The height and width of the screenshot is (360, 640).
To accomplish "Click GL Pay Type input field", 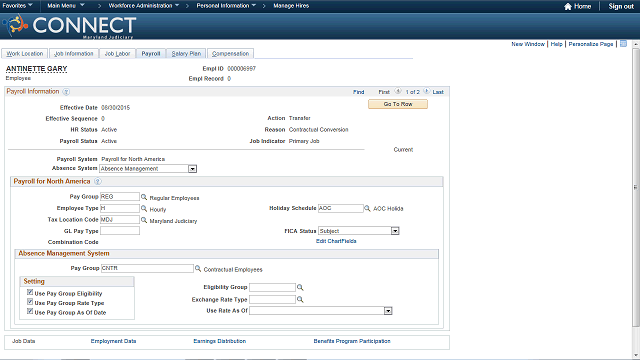I will click(x=120, y=231).
